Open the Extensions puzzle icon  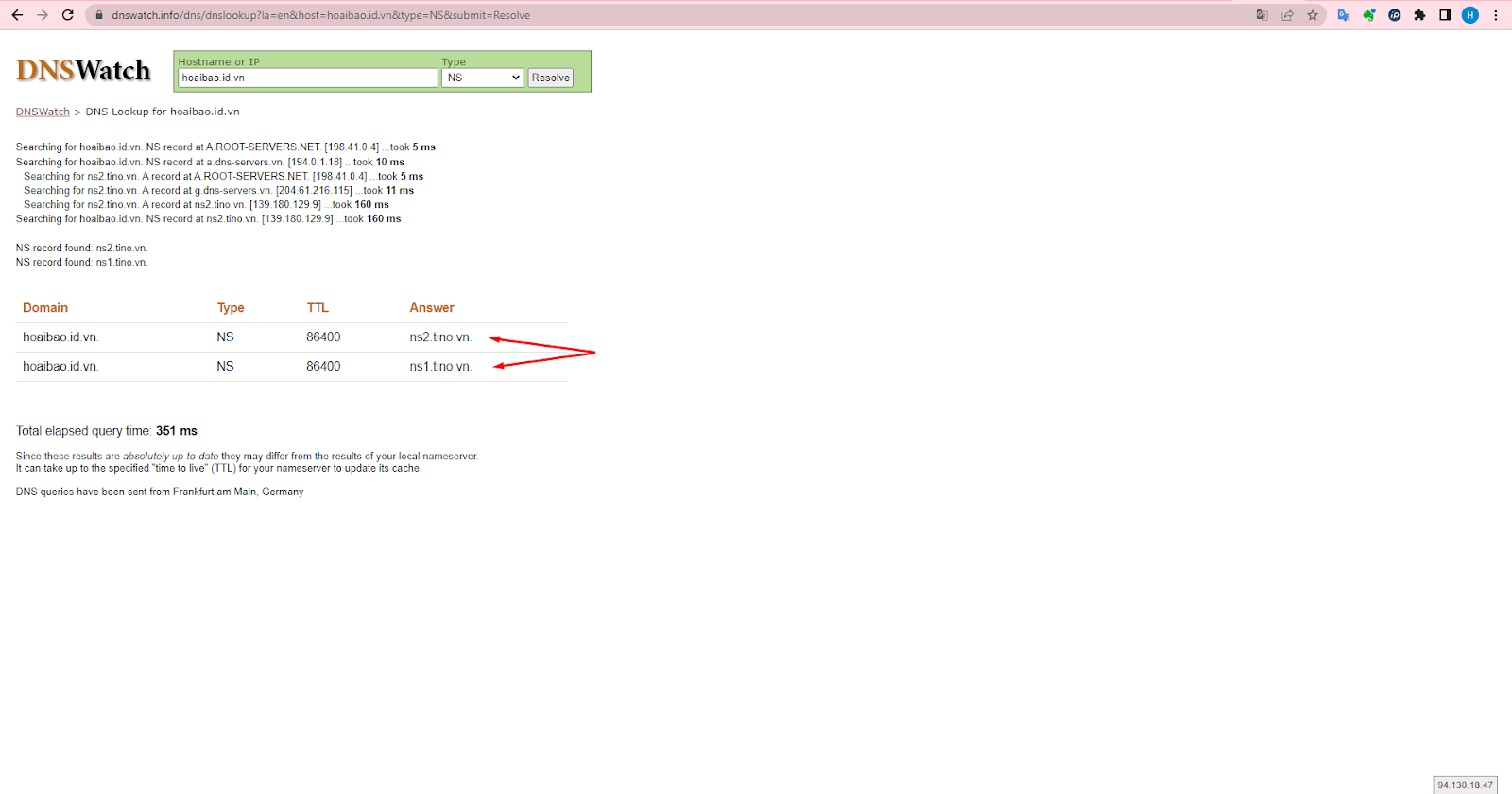coord(1419,15)
